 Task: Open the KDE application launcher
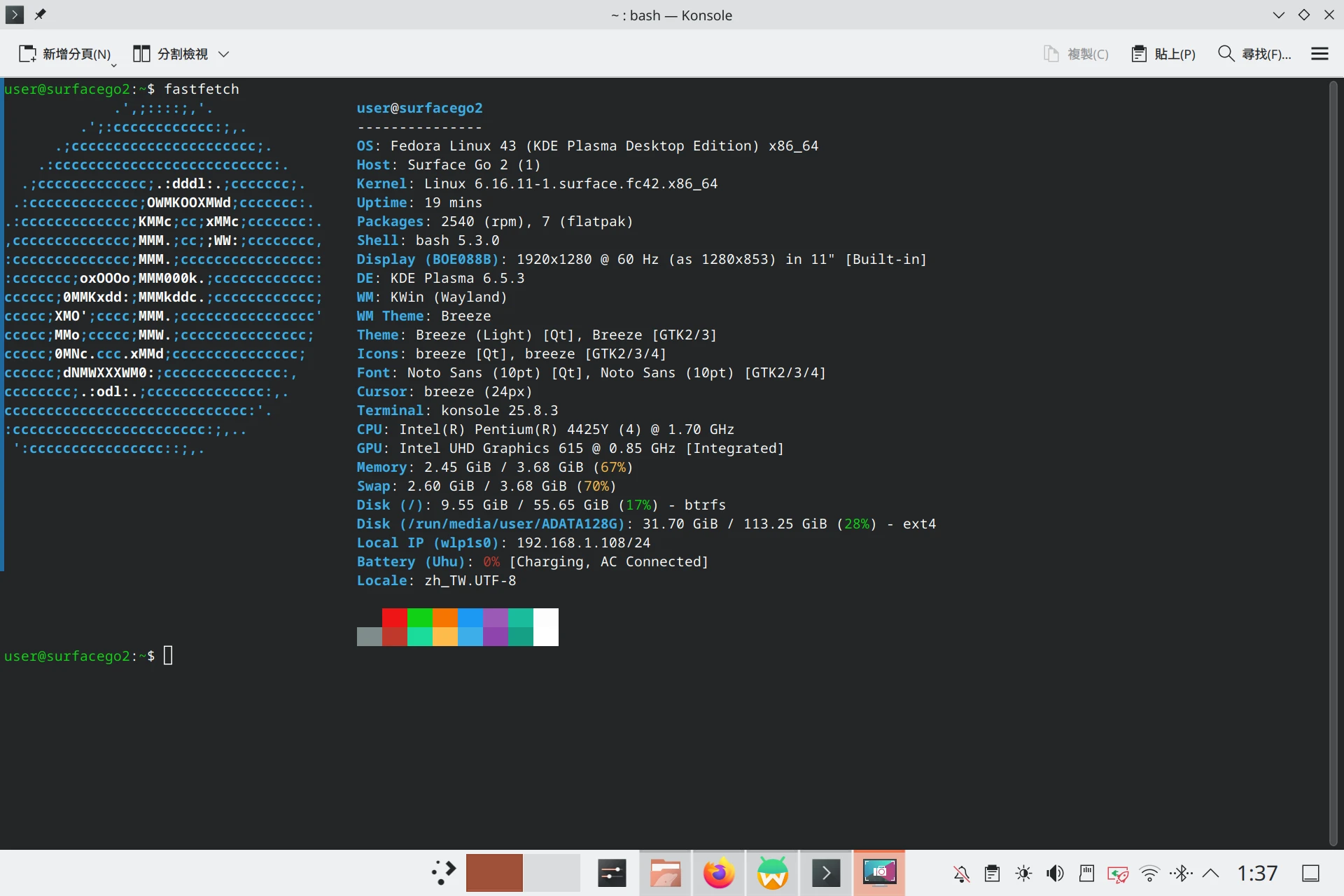pos(443,873)
